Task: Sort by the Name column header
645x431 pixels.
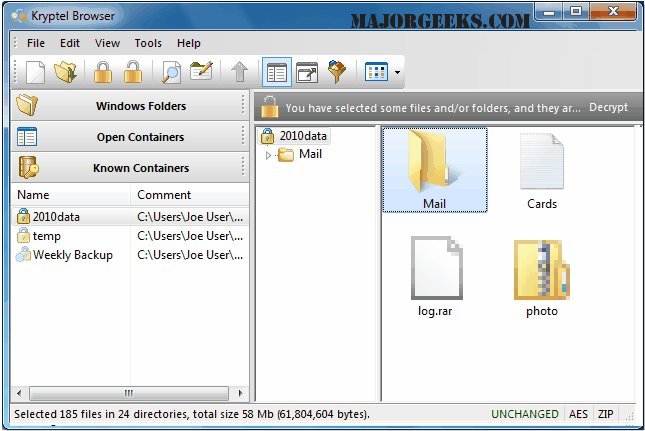Action: (71, 195)
